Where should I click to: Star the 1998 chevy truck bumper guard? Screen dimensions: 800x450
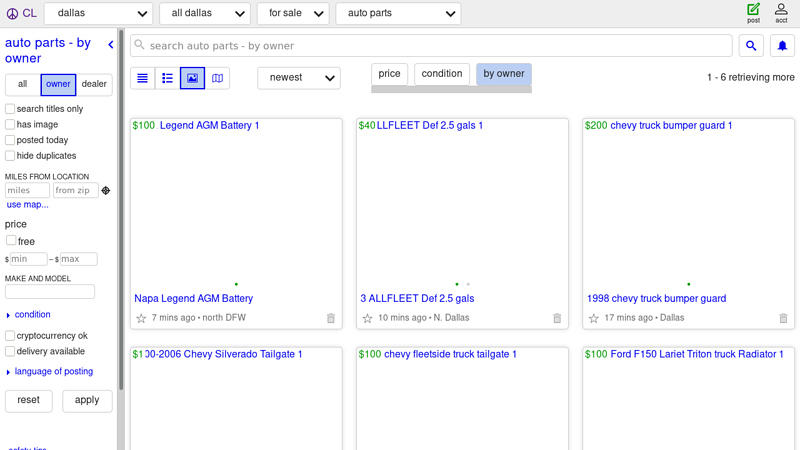593,318
